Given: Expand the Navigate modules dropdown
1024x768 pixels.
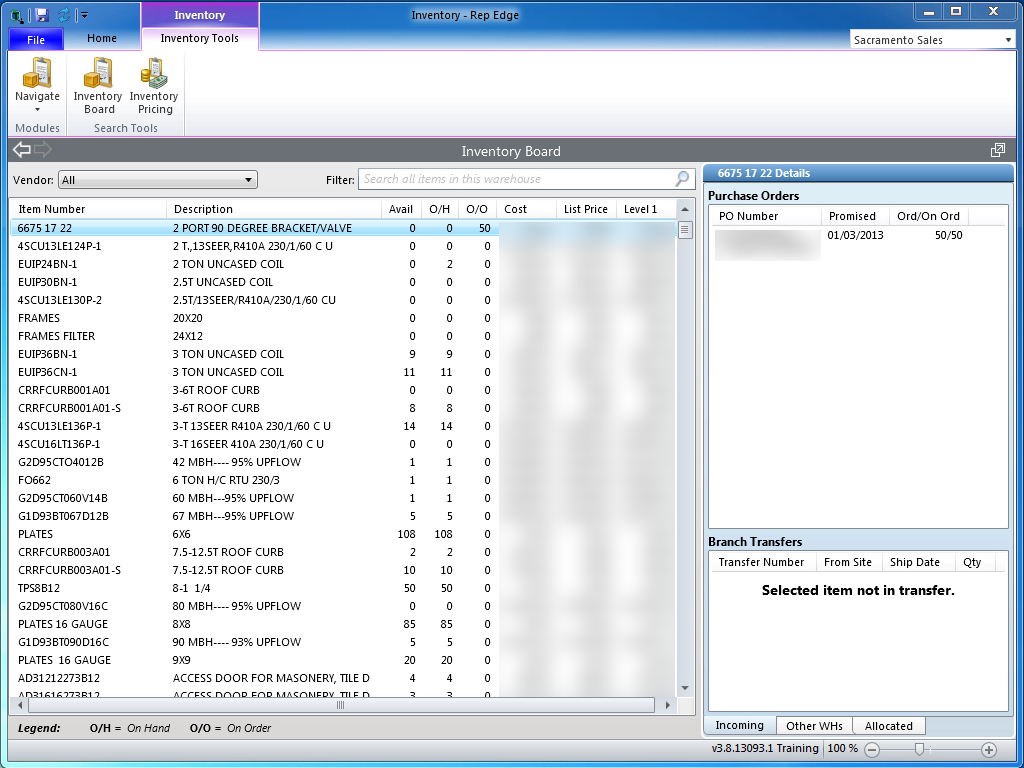Looking at the screenshot, I should pyautogui.click(x=37, y=109).
